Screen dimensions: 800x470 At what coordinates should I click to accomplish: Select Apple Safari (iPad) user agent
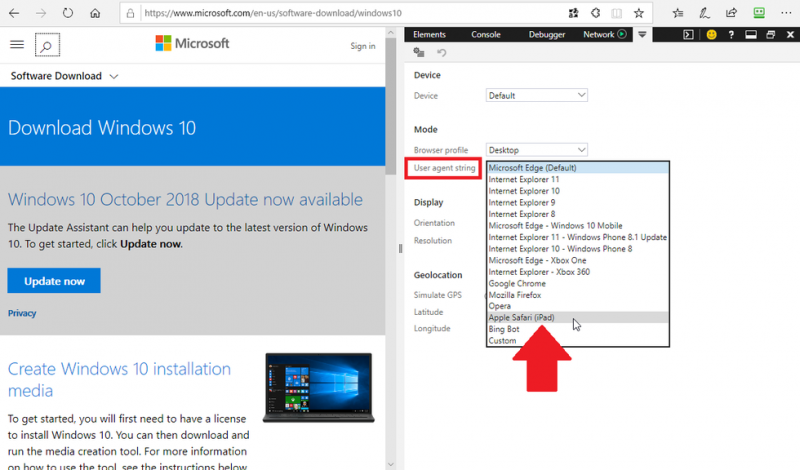tap(578, 317)
